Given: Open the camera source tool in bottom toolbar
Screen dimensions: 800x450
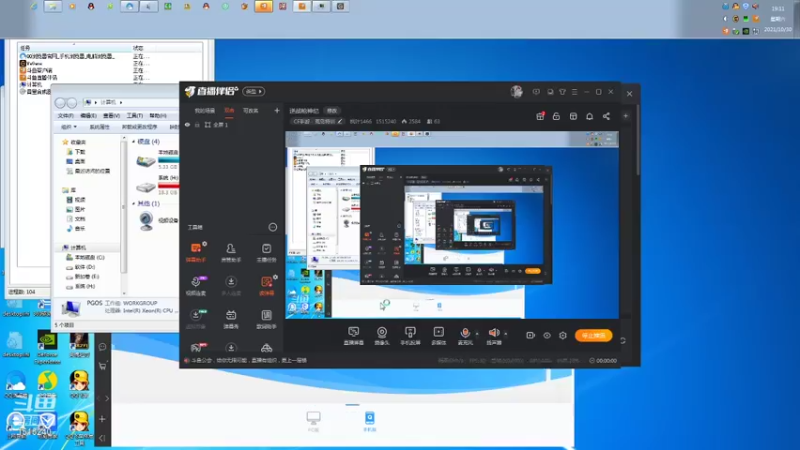Looking at the screenshot, I should coord(382,336).
